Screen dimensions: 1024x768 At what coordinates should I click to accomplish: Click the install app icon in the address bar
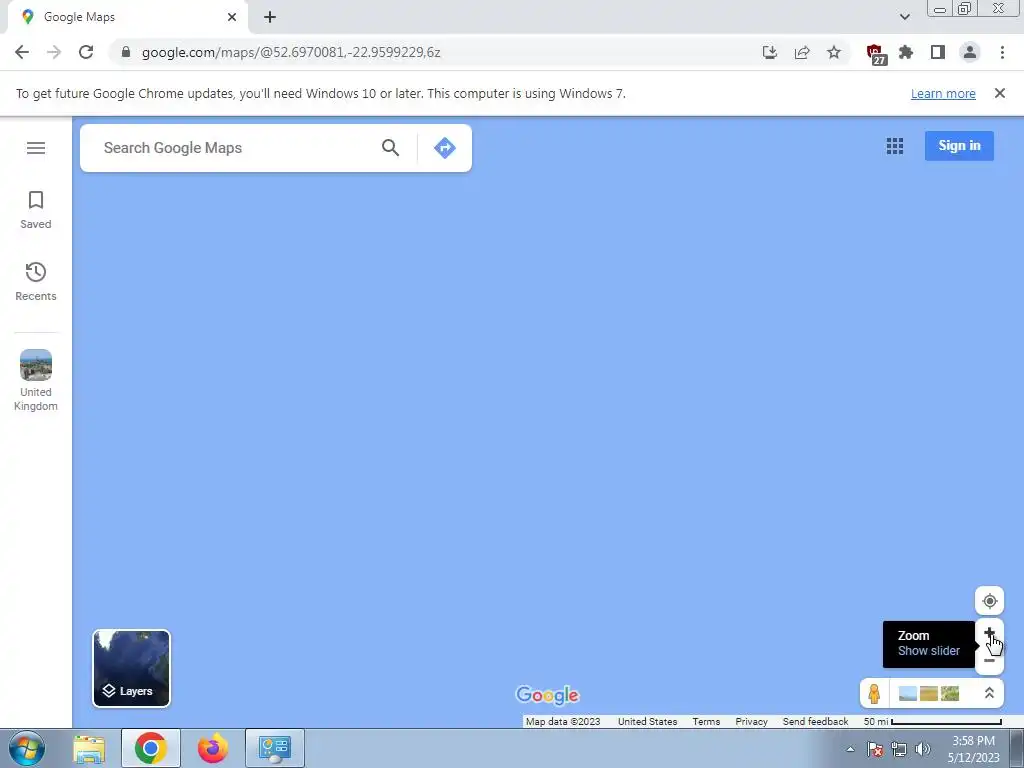[770, 52]
